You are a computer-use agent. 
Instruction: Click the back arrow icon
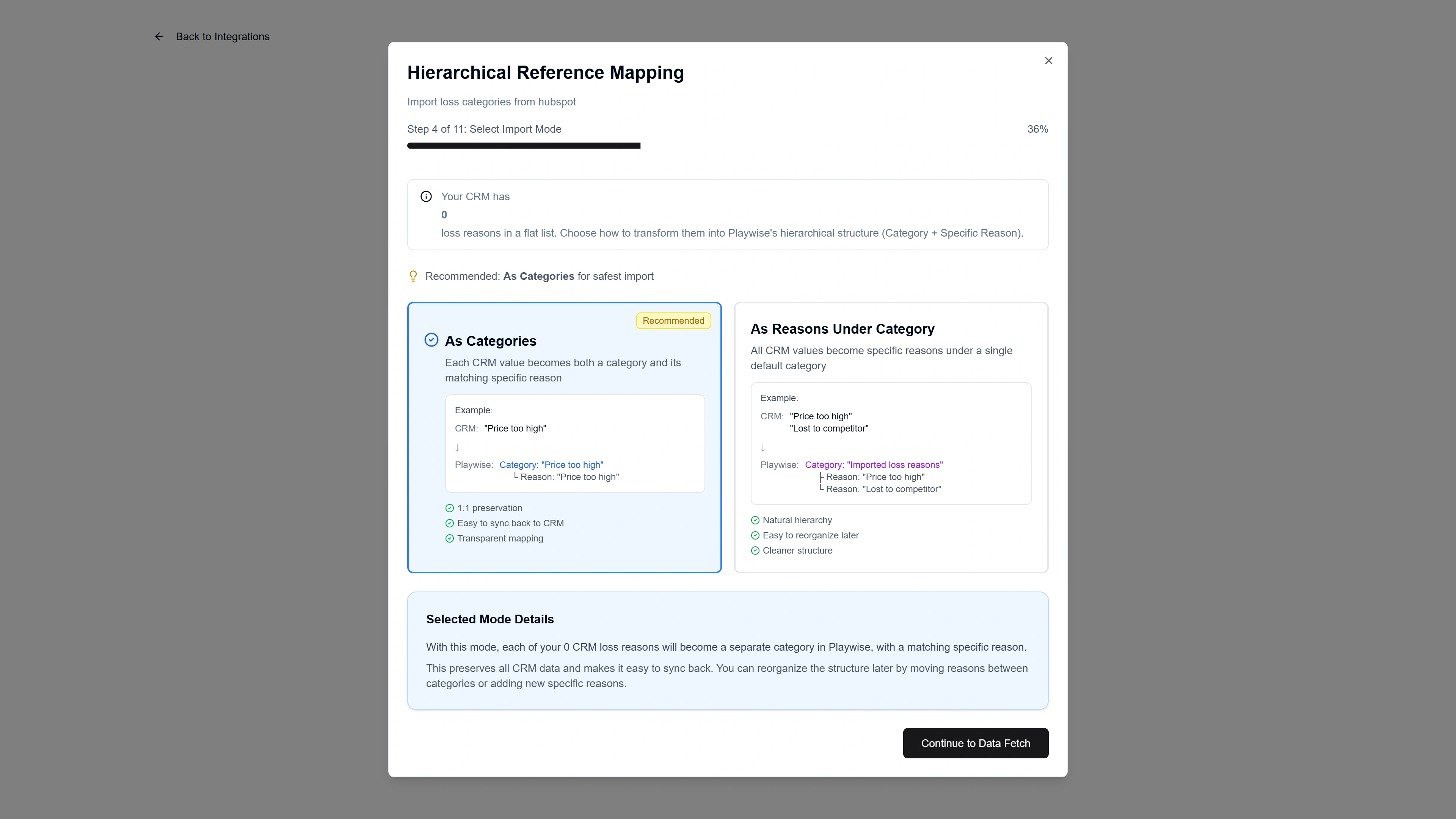click(x=159, y=37)
